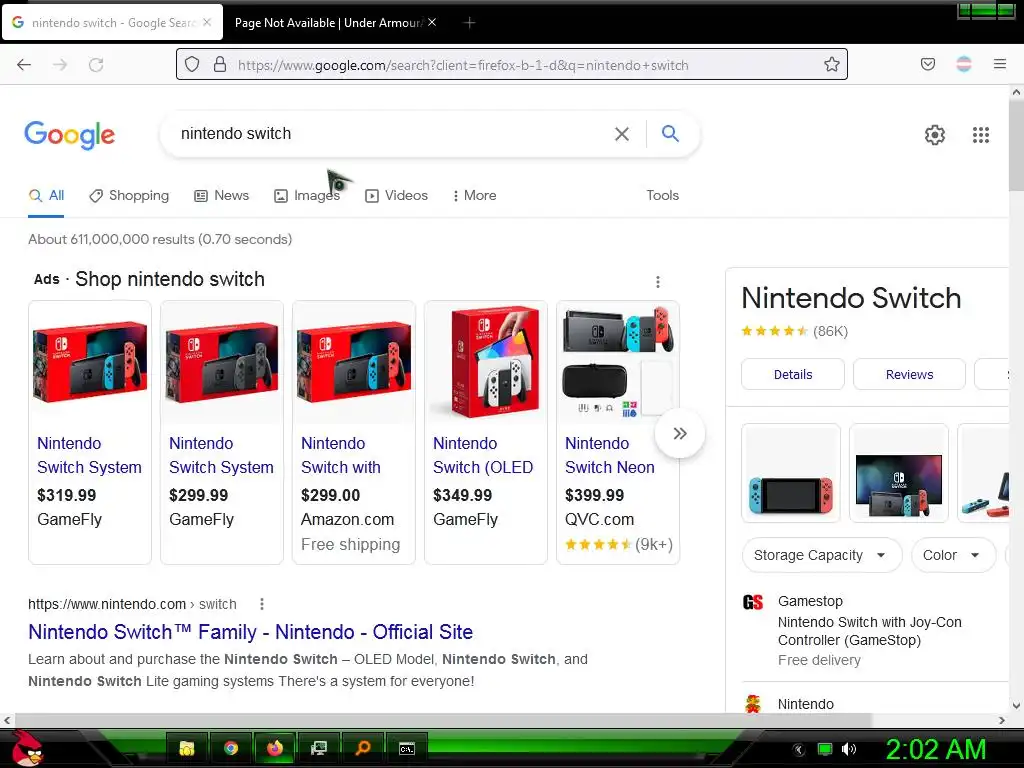Click the knowledge panel Switch tablet thumbnail
Image resolution: width=1024 pixels, height=768 pixels.
791,473
